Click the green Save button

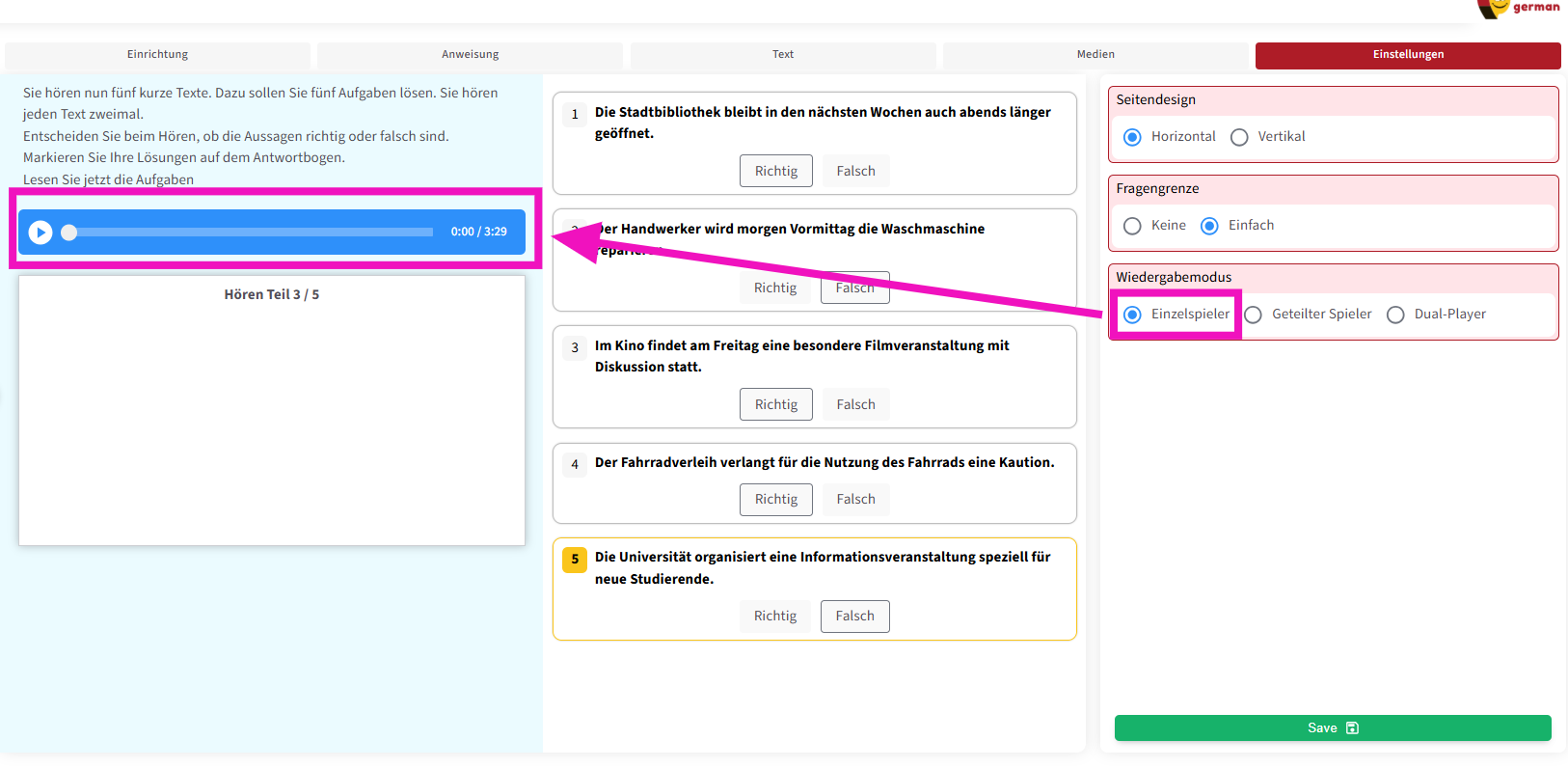tap(1332, 727)
